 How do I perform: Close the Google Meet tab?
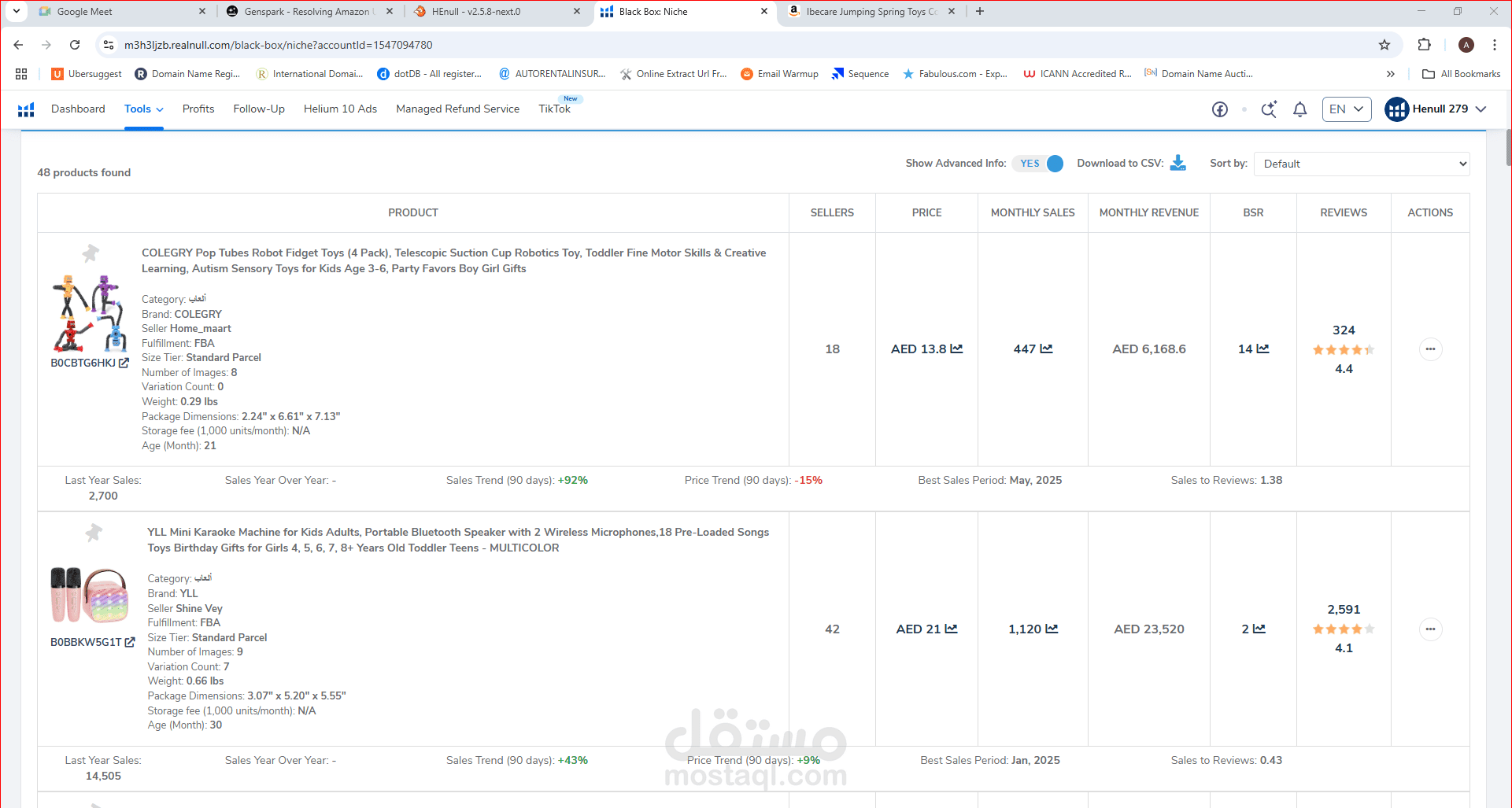[x=202, y=12]
